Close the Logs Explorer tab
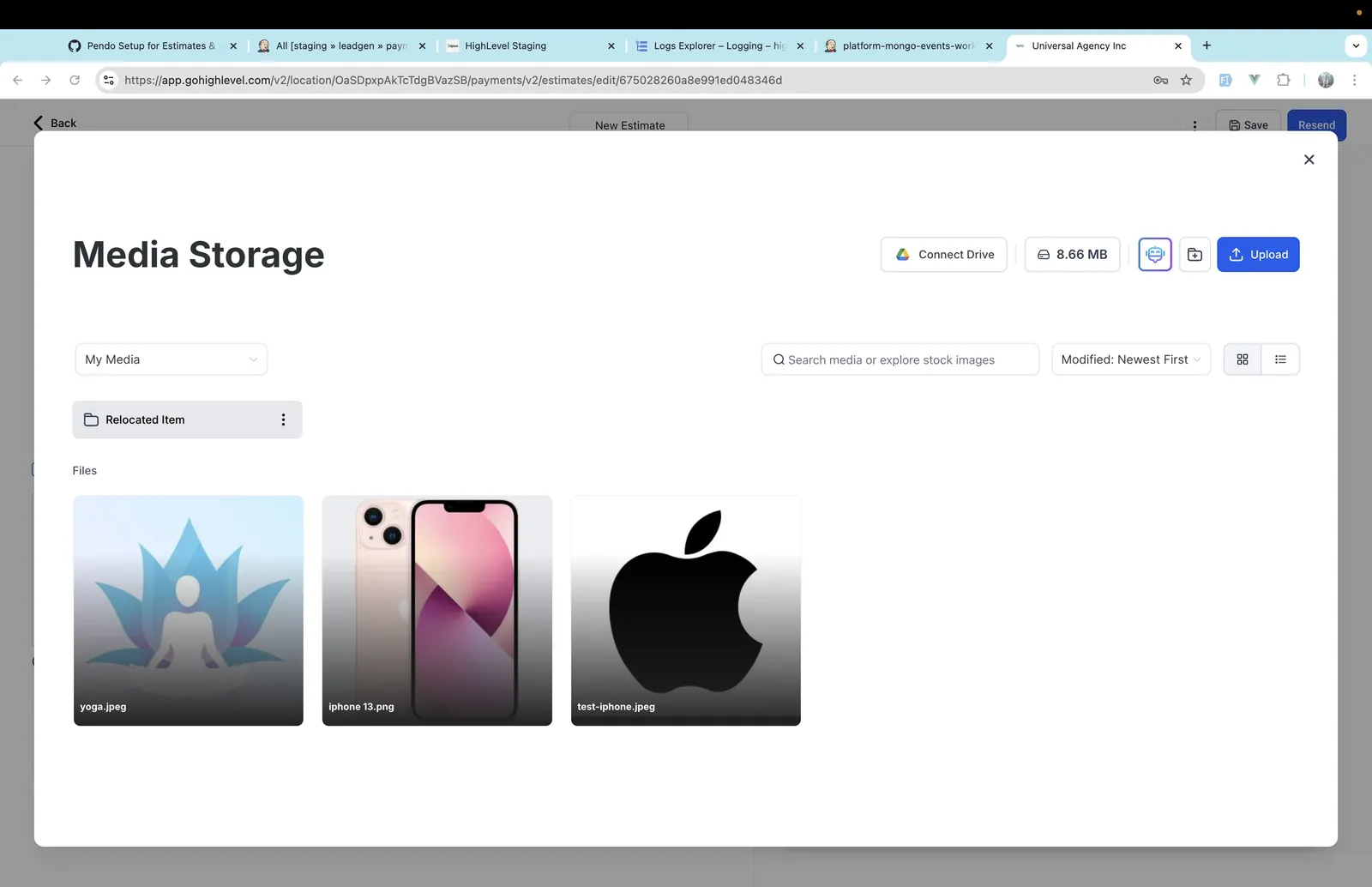The image size is (1372, 887). point(800,45)
